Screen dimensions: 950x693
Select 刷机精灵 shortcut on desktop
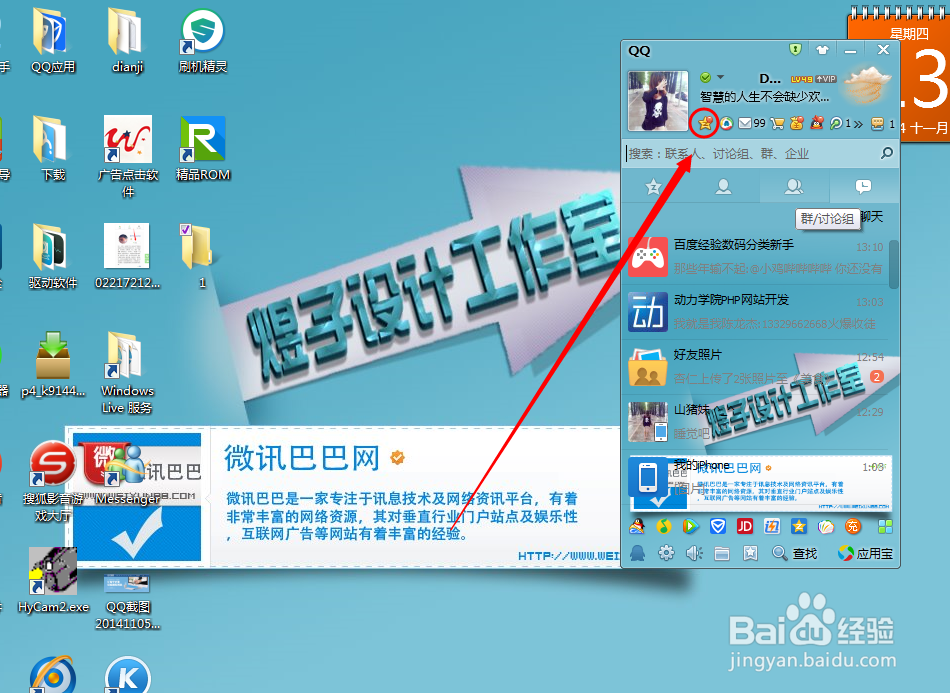(202, 41)
